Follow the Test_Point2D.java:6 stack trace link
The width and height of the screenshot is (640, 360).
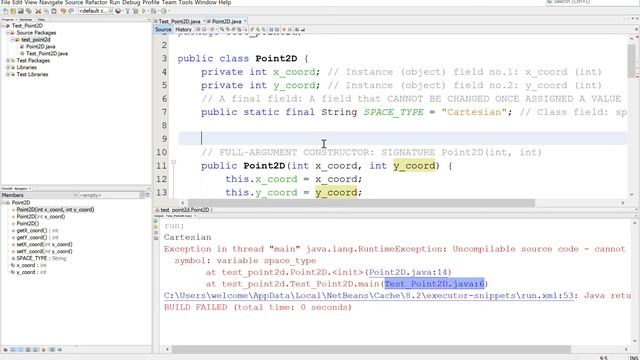(x=434, y=284)
